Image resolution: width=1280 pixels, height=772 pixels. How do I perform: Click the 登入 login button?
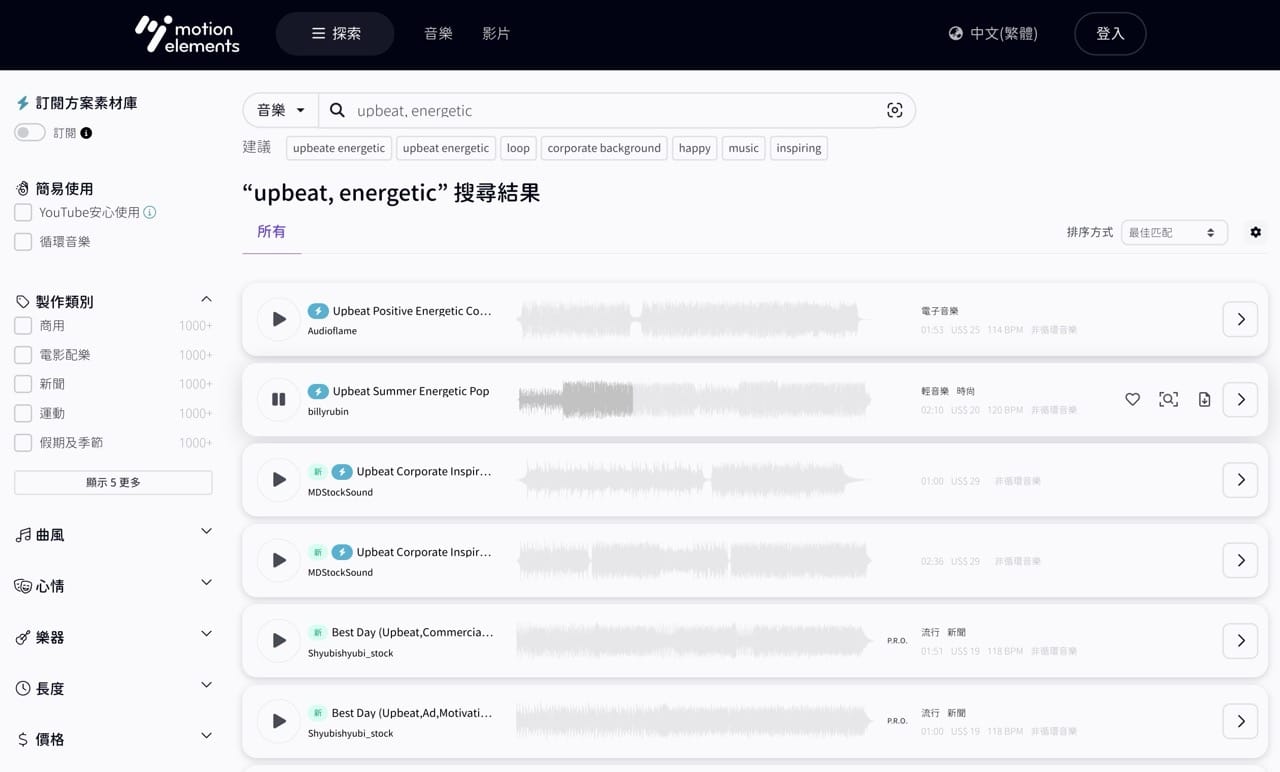[1110, 33]
